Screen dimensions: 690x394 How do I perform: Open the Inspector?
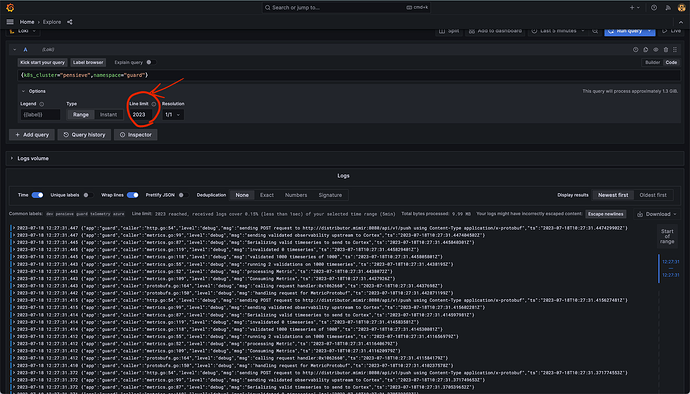[136, 135]
